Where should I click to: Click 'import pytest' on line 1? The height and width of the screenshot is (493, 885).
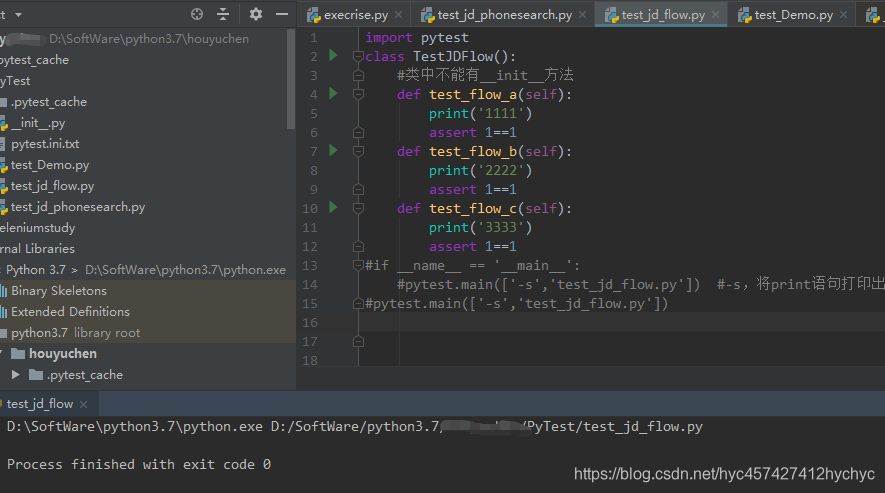pos(417,38)
